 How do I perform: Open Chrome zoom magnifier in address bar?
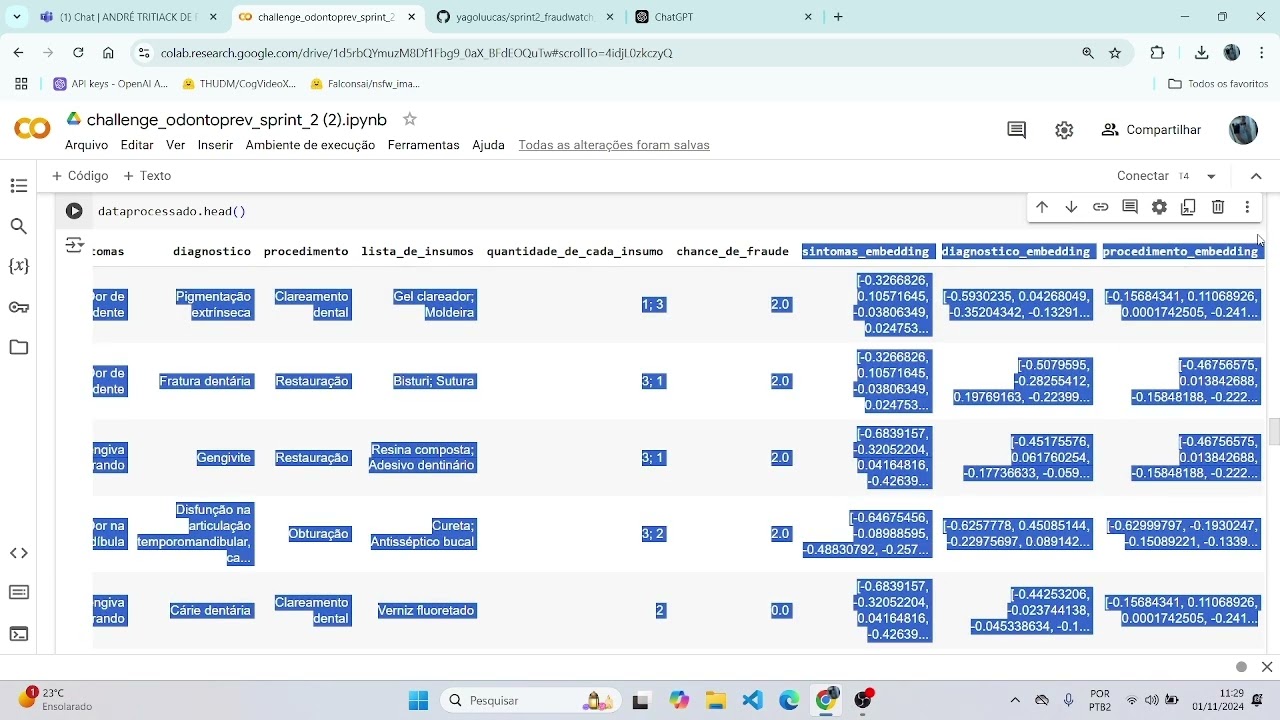tap(1088, 53)
